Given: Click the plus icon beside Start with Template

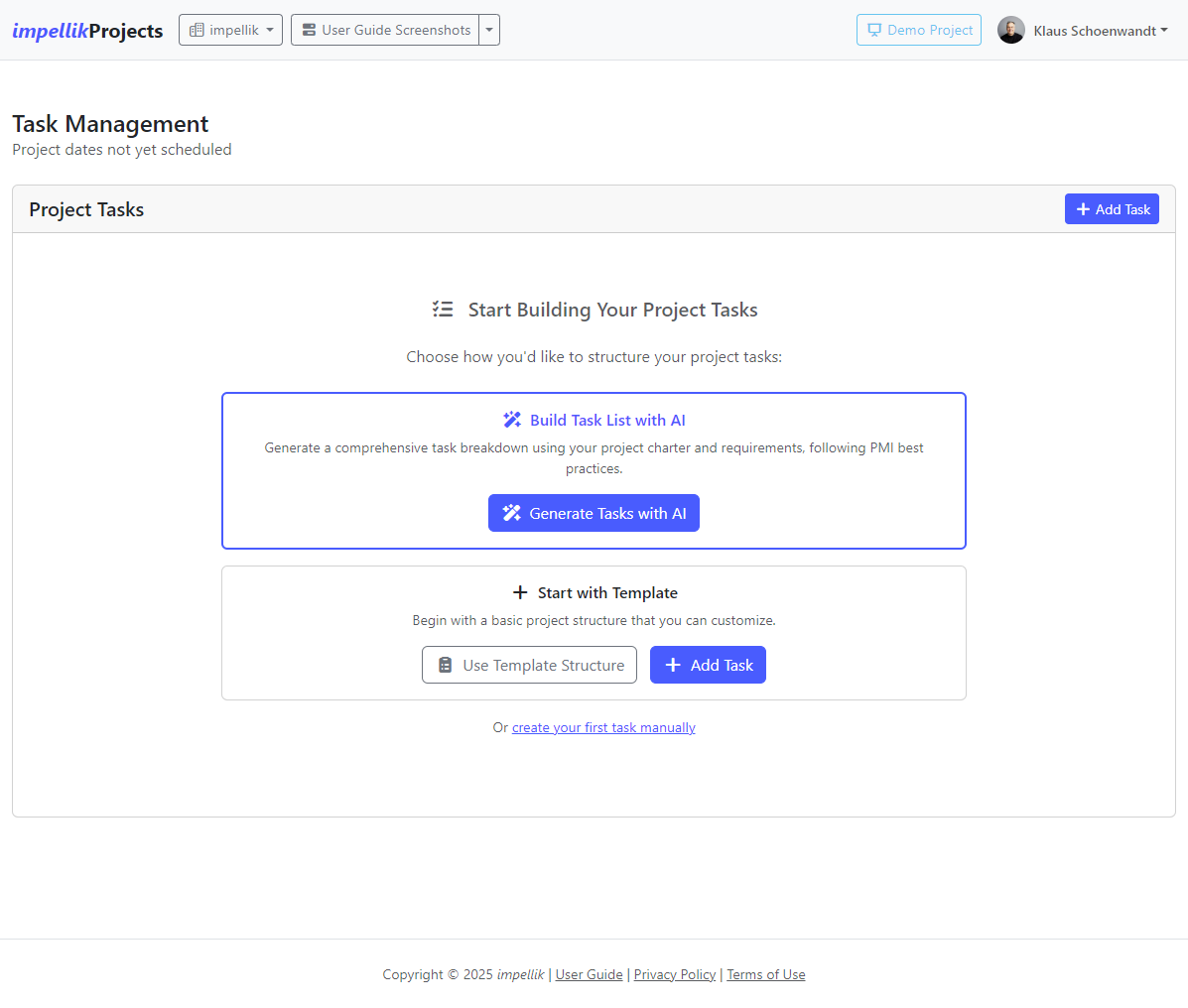Looking at the screenshot, I should click(x=520, y=592).
